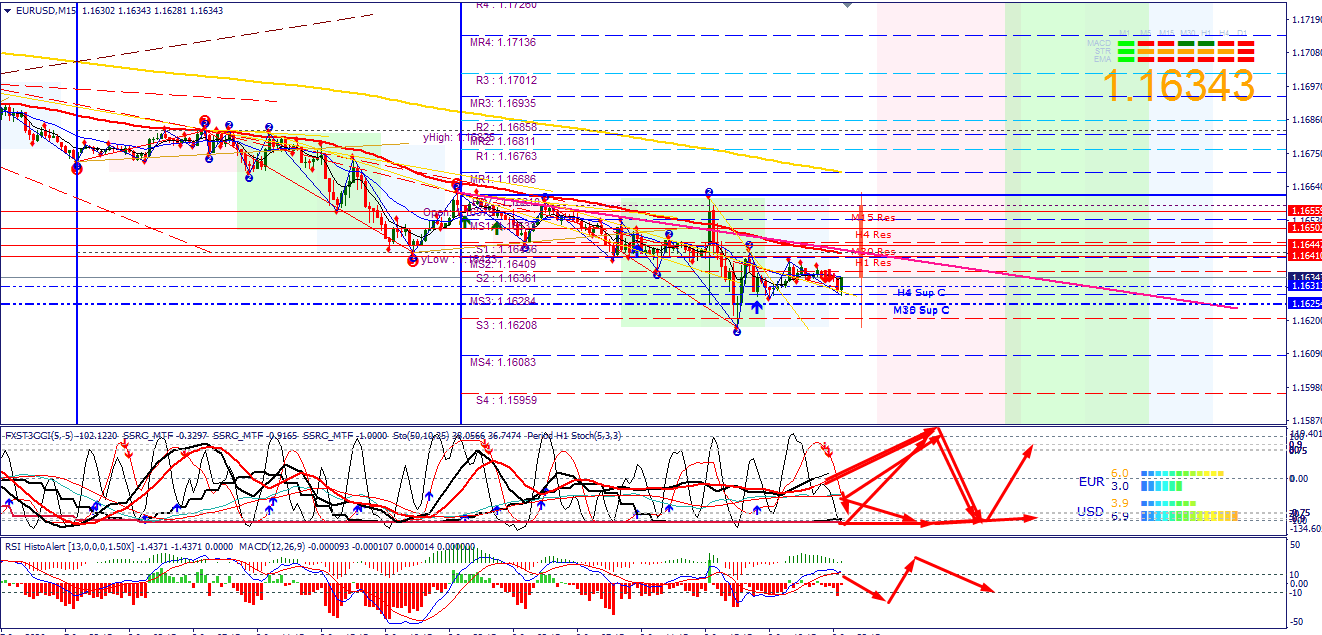Select the H4 Res resistance label

873,234
